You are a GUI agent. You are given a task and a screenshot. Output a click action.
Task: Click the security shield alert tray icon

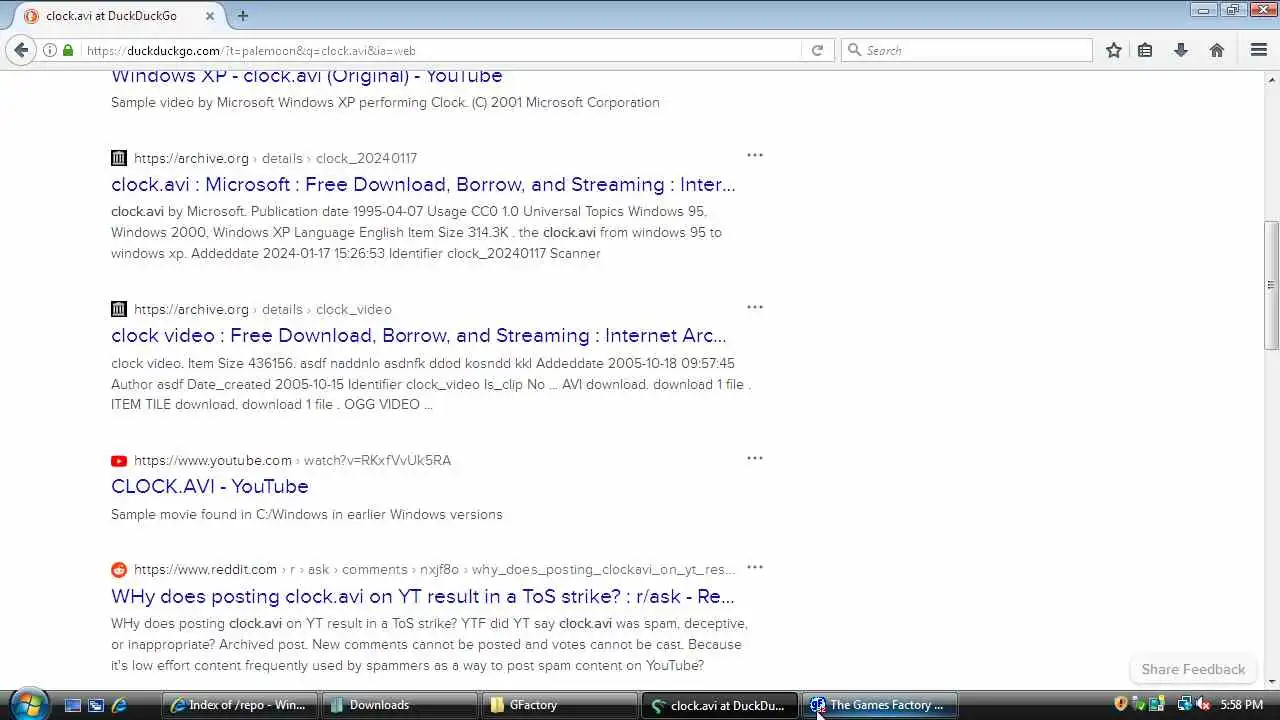pos(1121,705)
